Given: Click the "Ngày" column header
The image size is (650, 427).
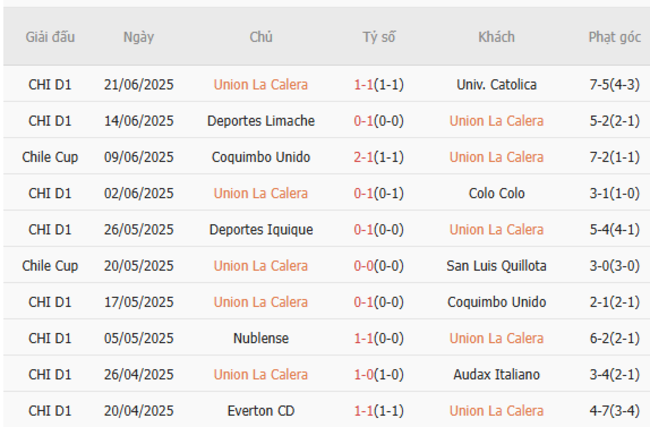Looking at the screenshot, I should 139,37.
